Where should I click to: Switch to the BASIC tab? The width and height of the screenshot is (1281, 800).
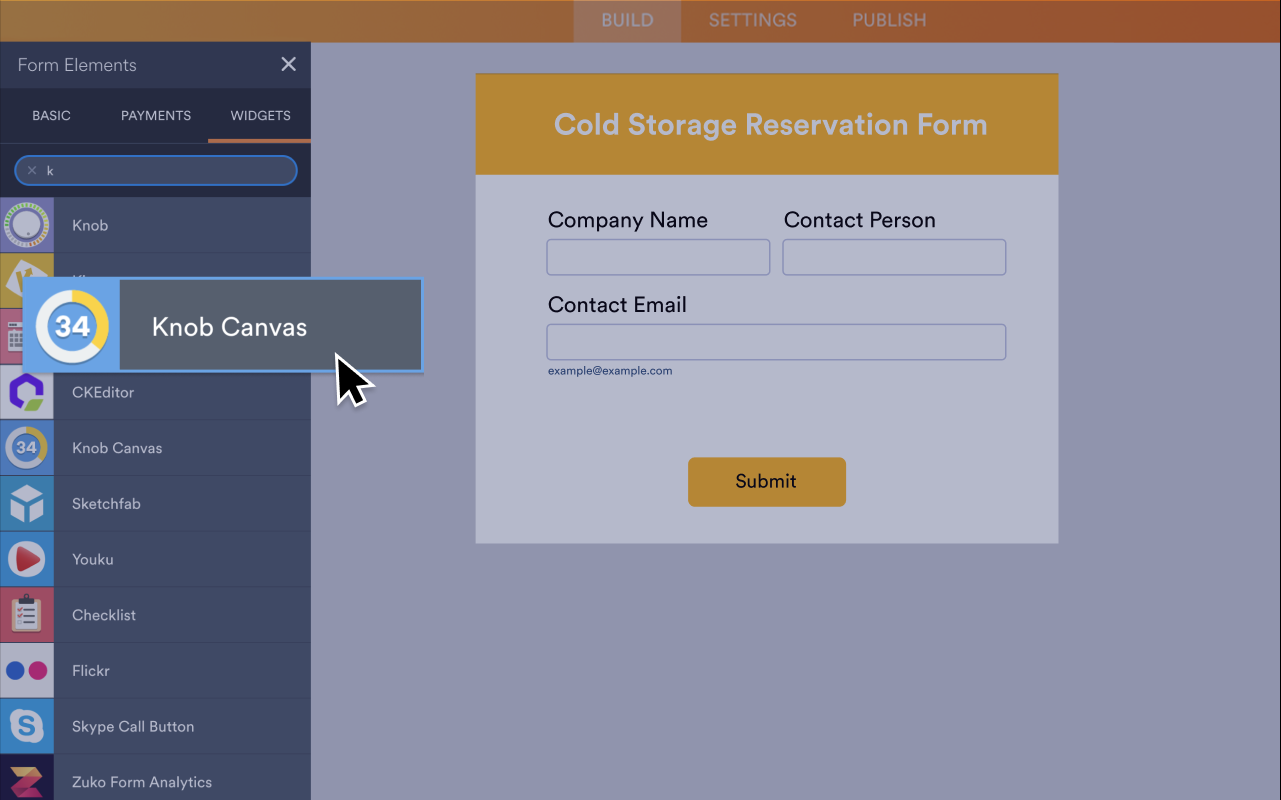point(51,115)
